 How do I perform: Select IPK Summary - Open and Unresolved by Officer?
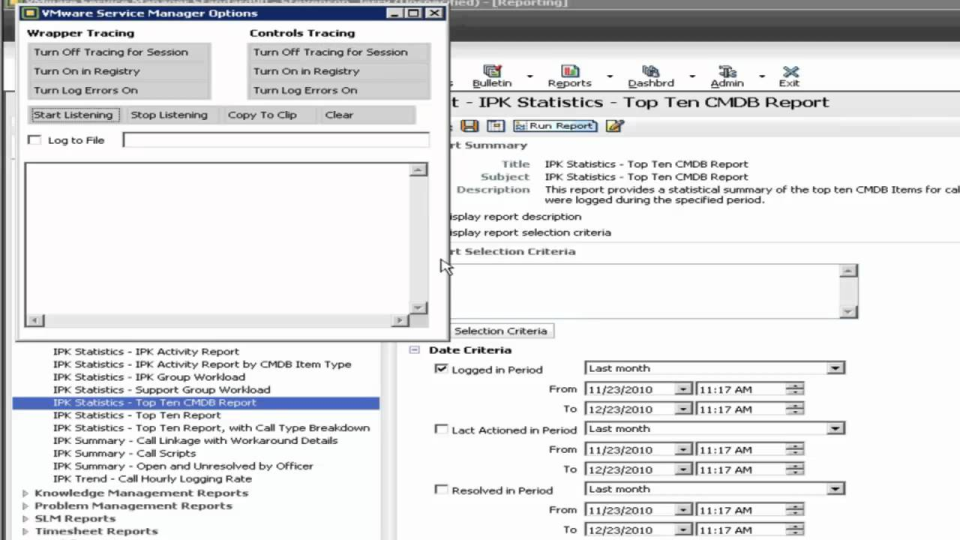click(x=182, y=466)
